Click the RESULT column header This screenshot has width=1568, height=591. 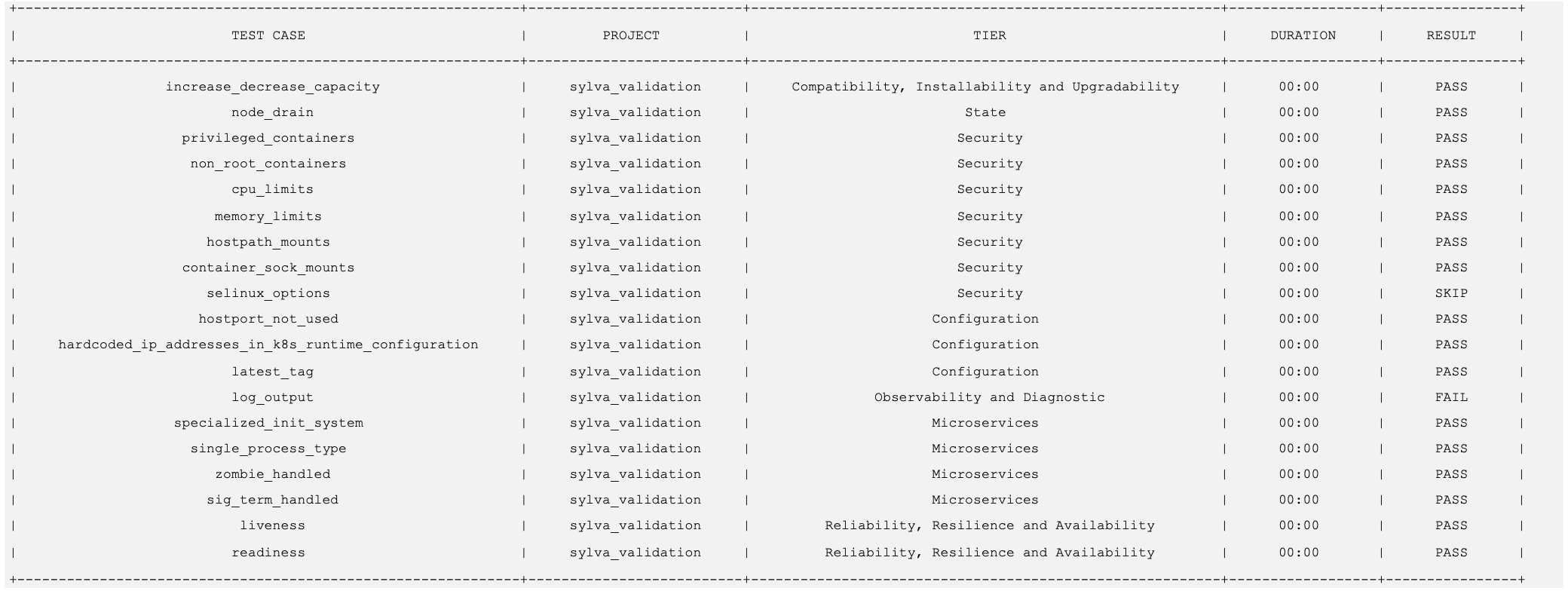[1451, 35]
